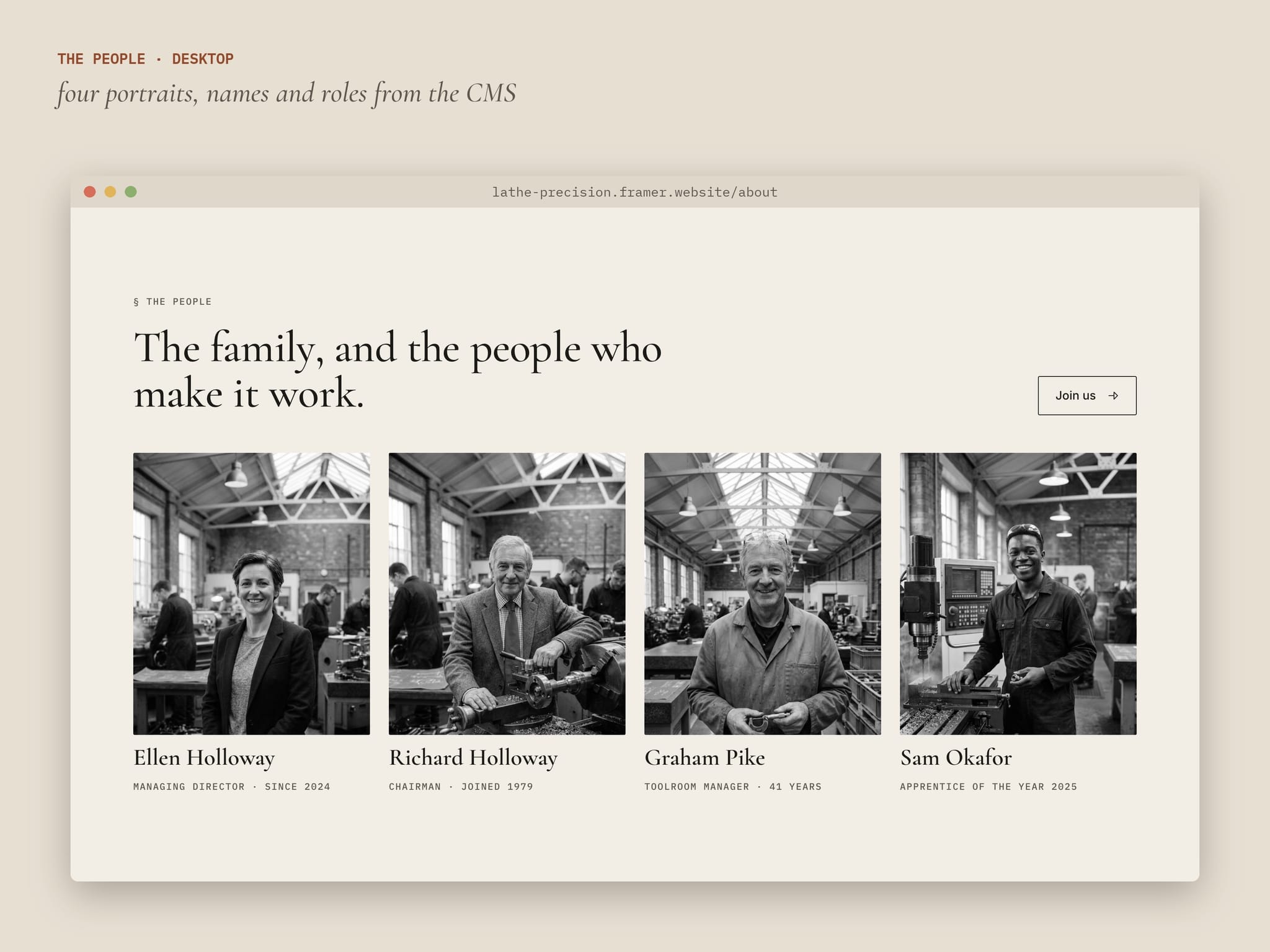Click the Managing Director role caption
This screenshot has height=952, width=1270.
coord(231,787)
